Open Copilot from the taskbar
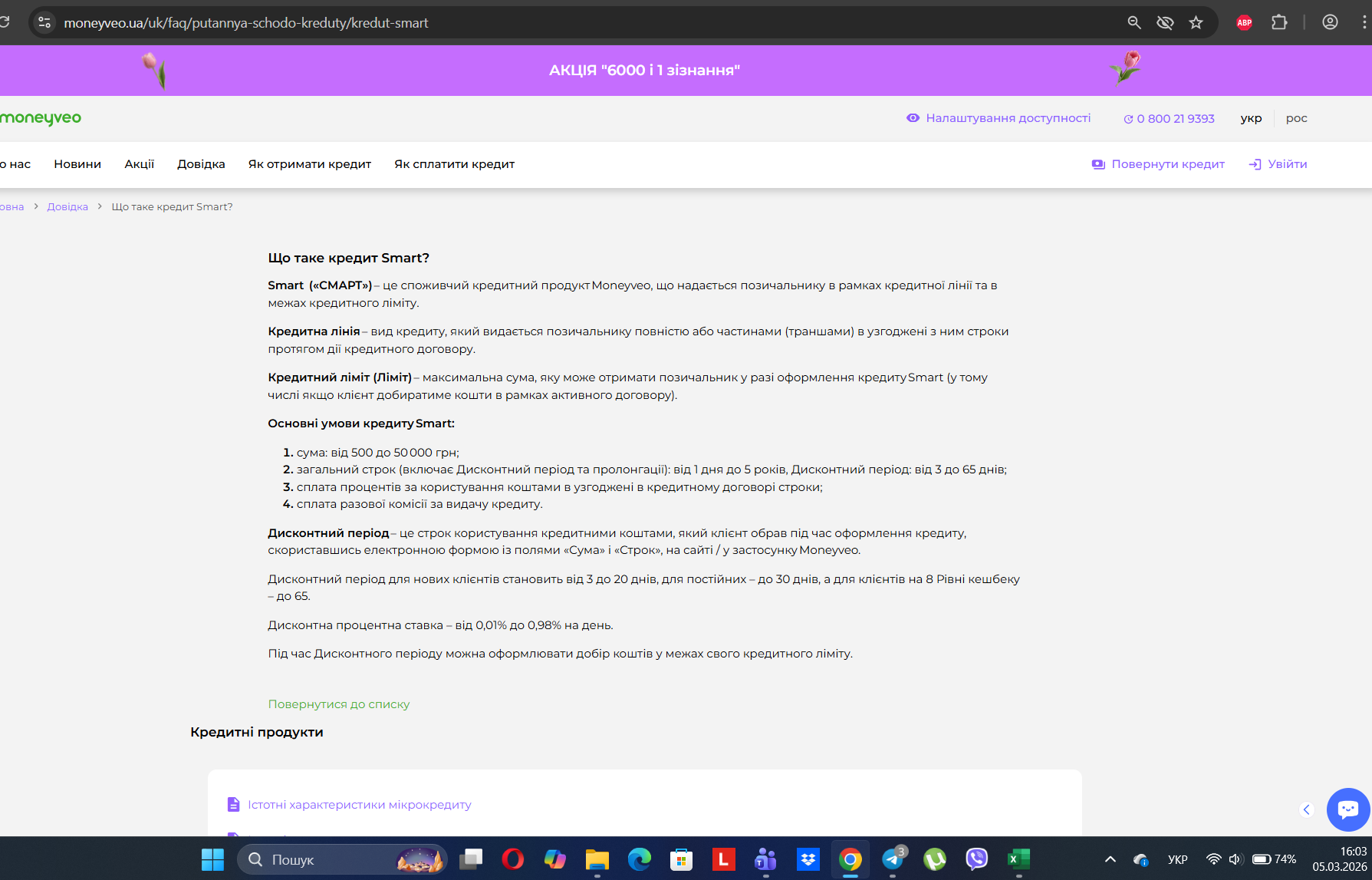Viewport: 1372px width, 880px height. (554, 859)
